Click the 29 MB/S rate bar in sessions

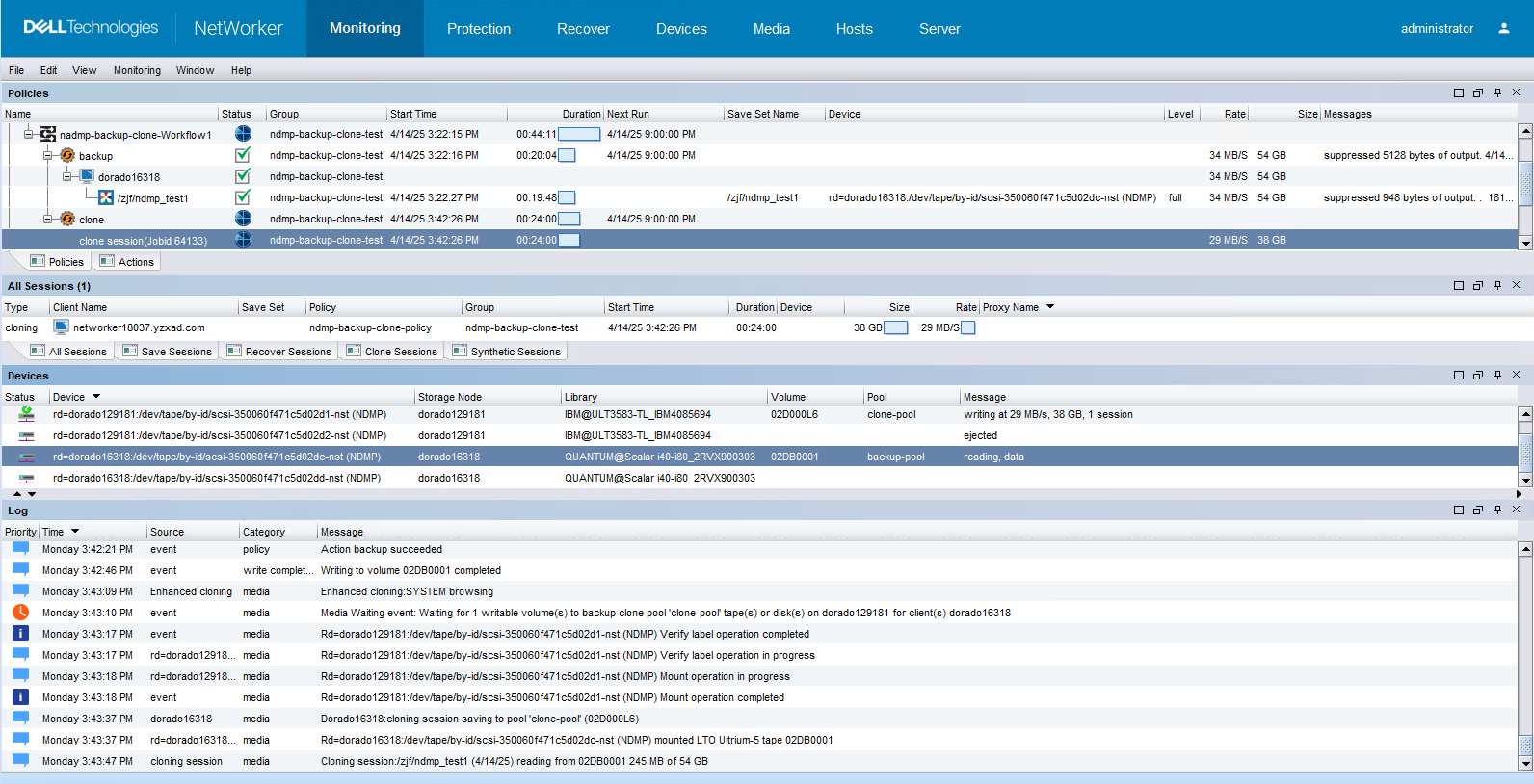click(968, 327)
